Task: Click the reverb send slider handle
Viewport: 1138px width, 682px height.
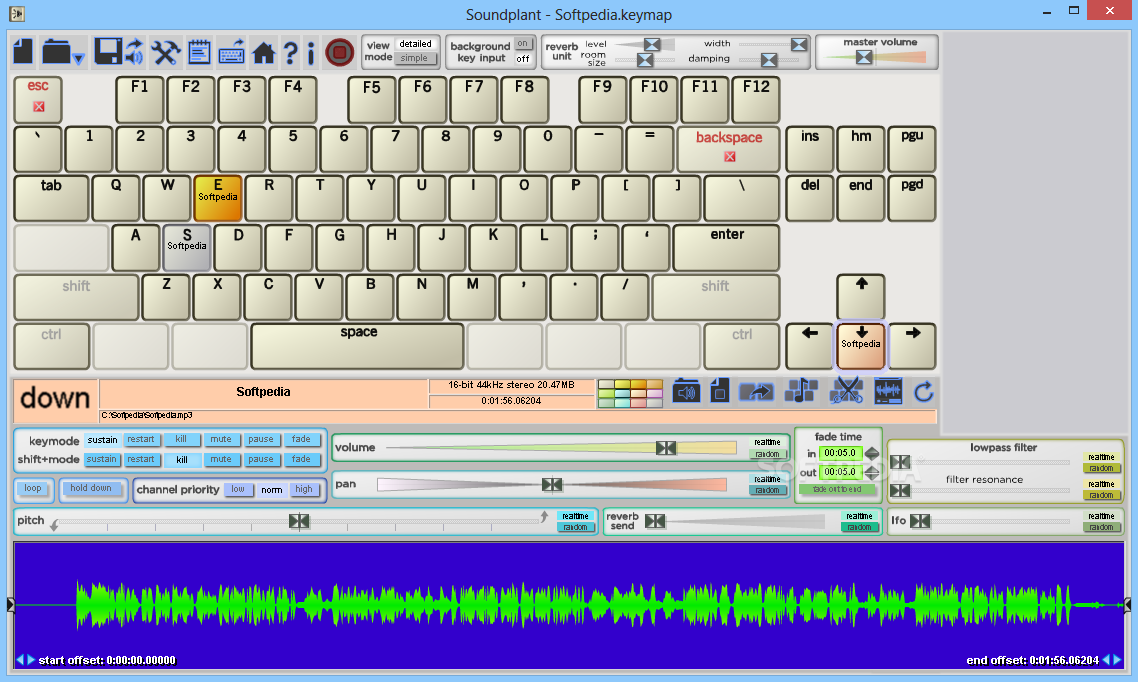Action: [655, 521]
